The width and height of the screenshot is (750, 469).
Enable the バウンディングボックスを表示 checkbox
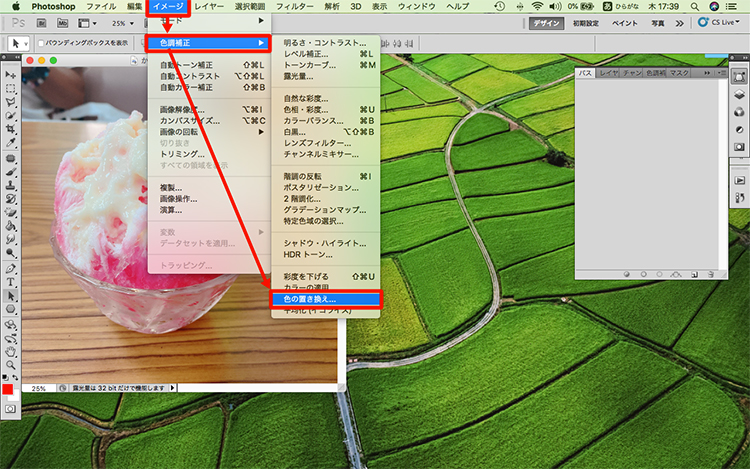pos(42,43)
